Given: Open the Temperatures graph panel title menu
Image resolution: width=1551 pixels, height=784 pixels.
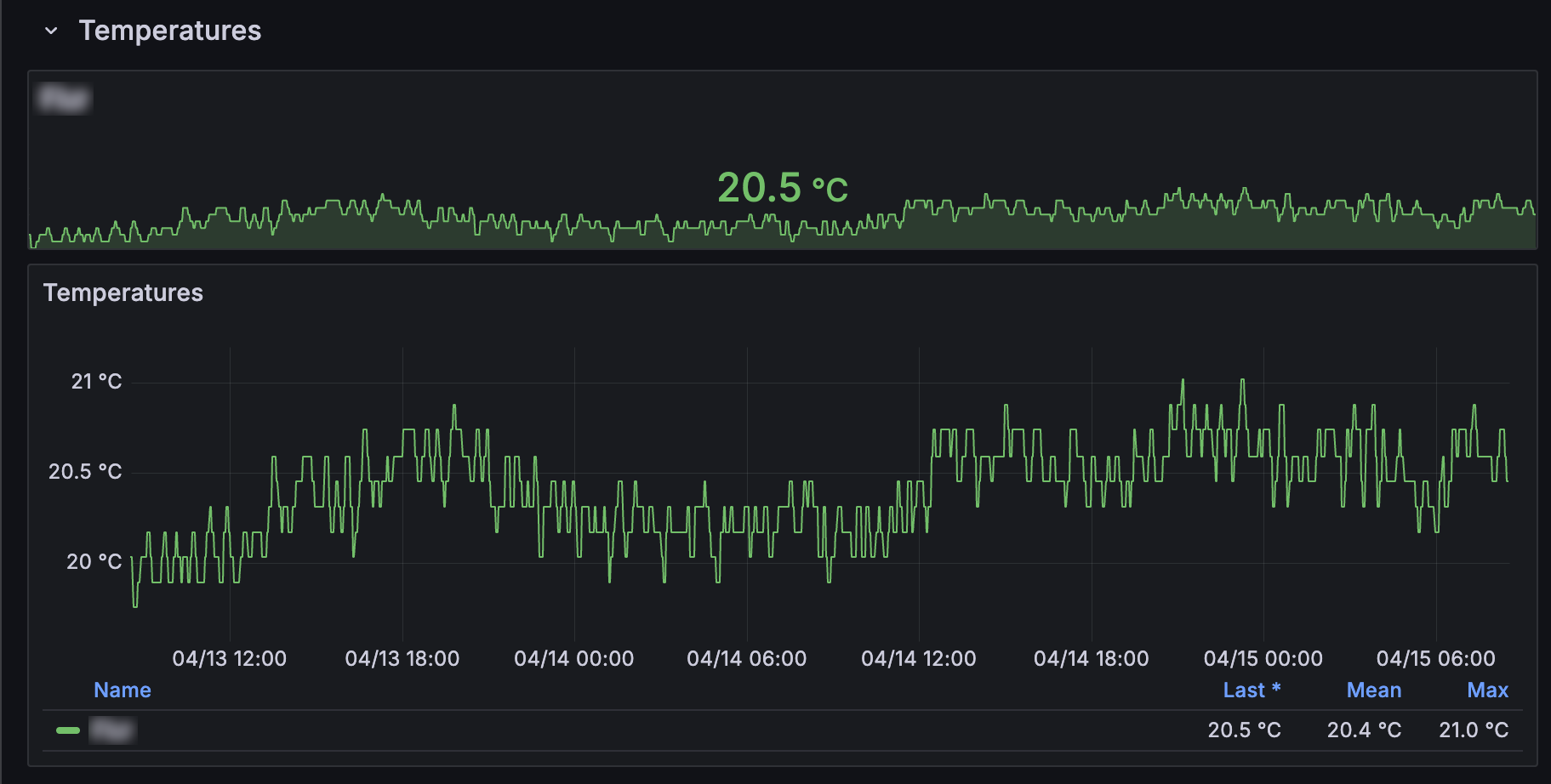Looking at the screenshot, I should 123,293.
